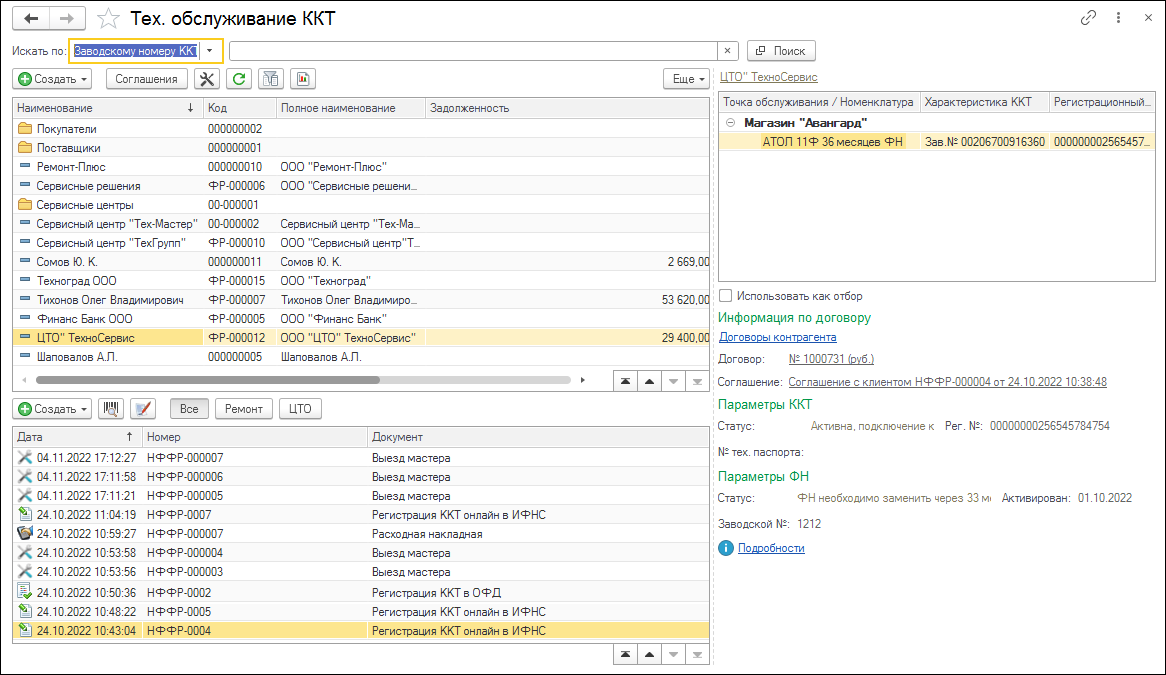
Task: Click the barcode search icon
Action: point(112,409)
